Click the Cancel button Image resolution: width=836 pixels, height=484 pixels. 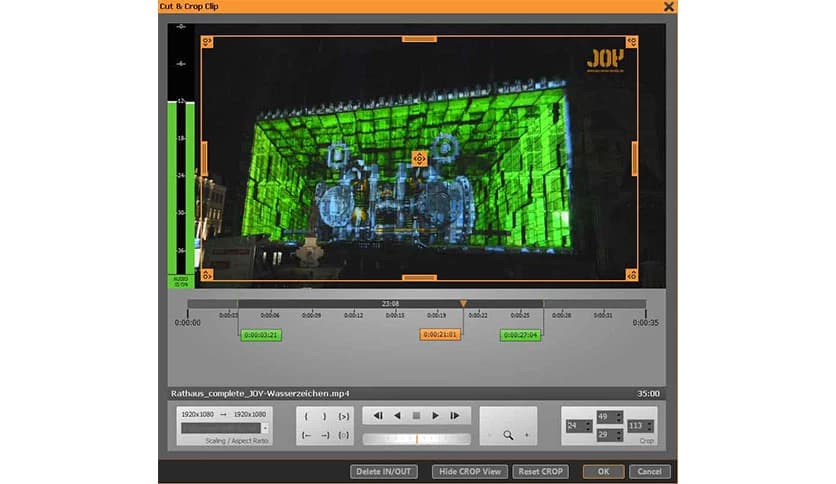pos(648,471)
